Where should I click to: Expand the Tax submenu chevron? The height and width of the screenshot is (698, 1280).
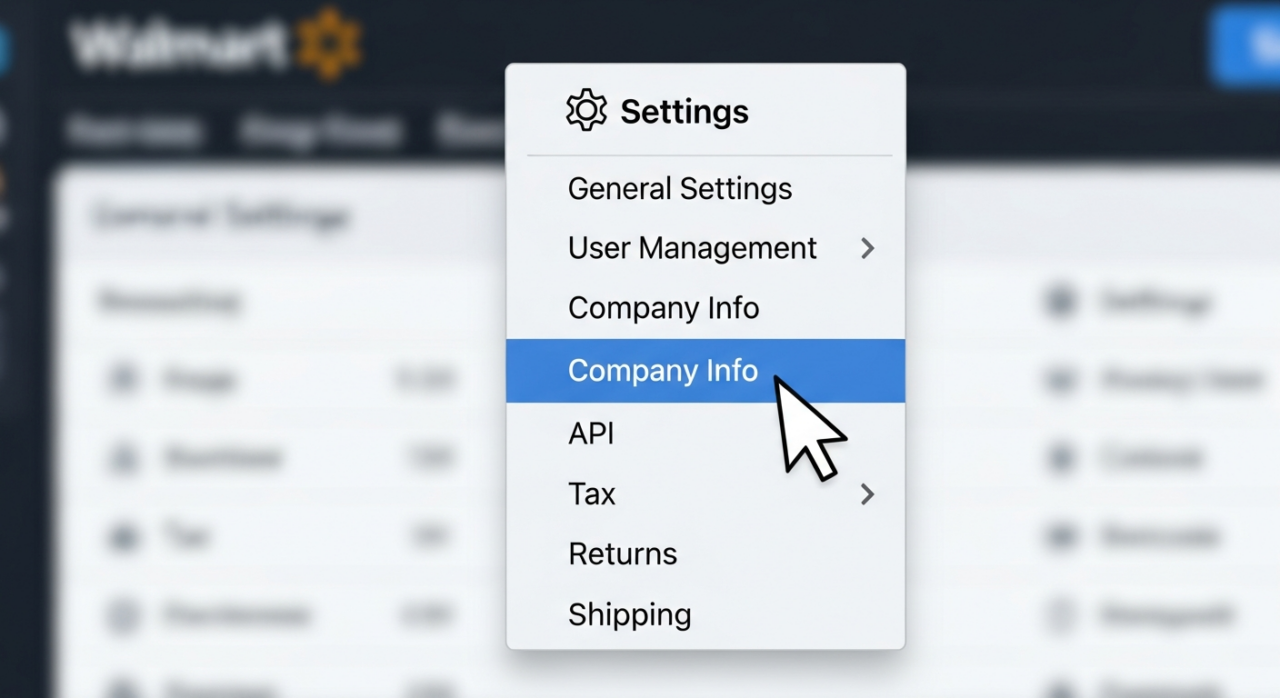[x=868, y=494]
